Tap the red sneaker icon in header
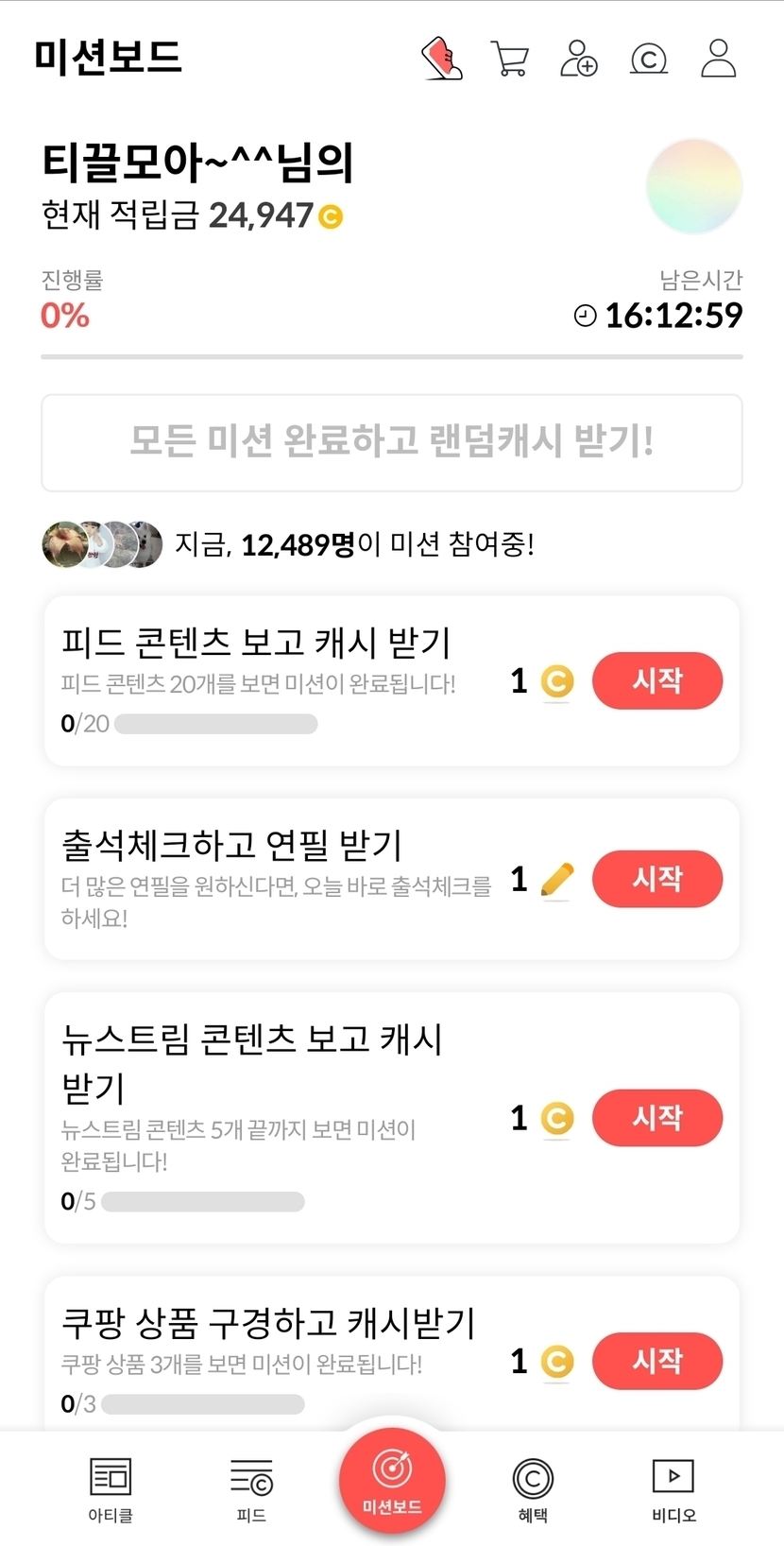The image size is (784, 1546). [442, 59]
